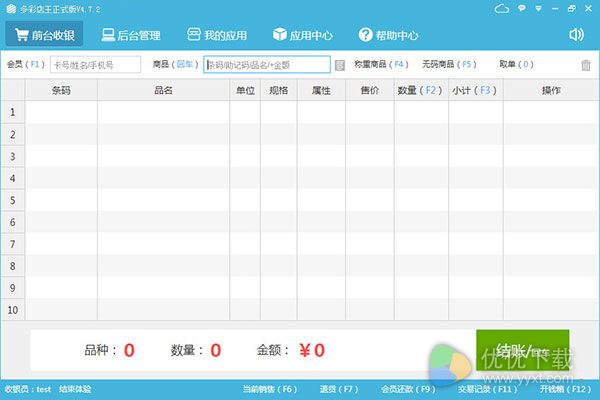This screenshot has height=400, width=600.
Task: Click the 品种 count value
Action: (129, 350)
